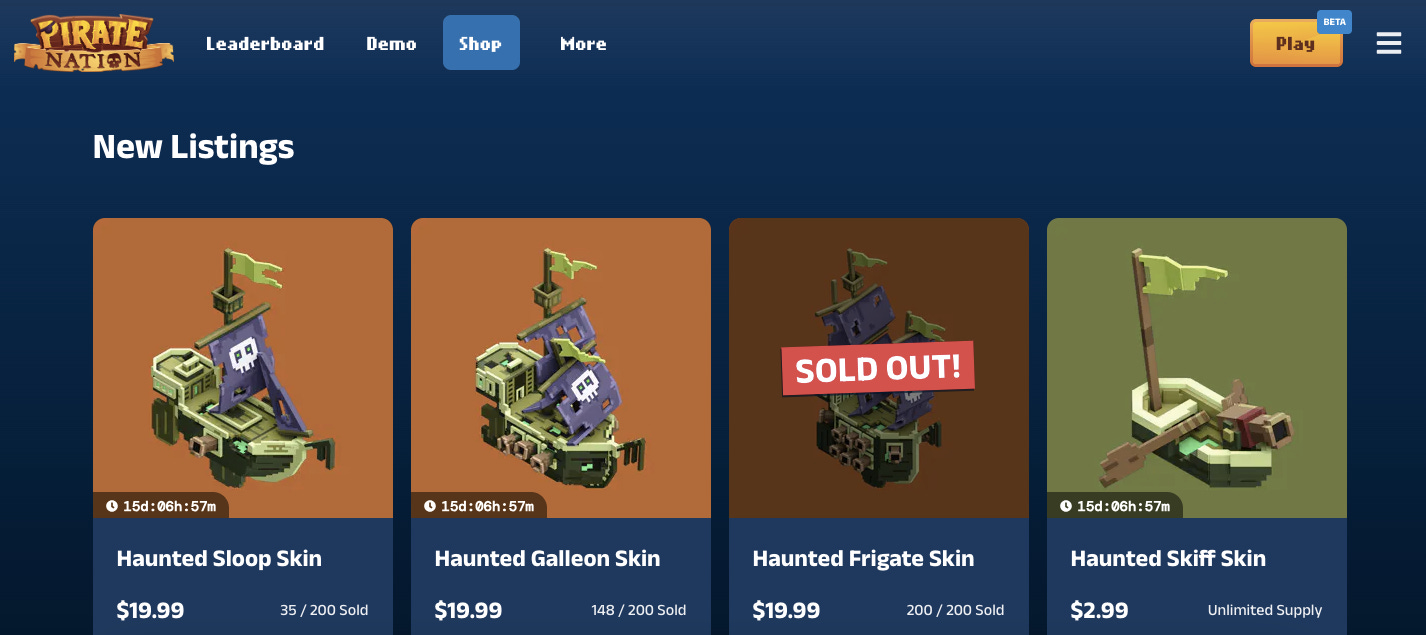Click the Haunted Sloop Skin title

219,558
